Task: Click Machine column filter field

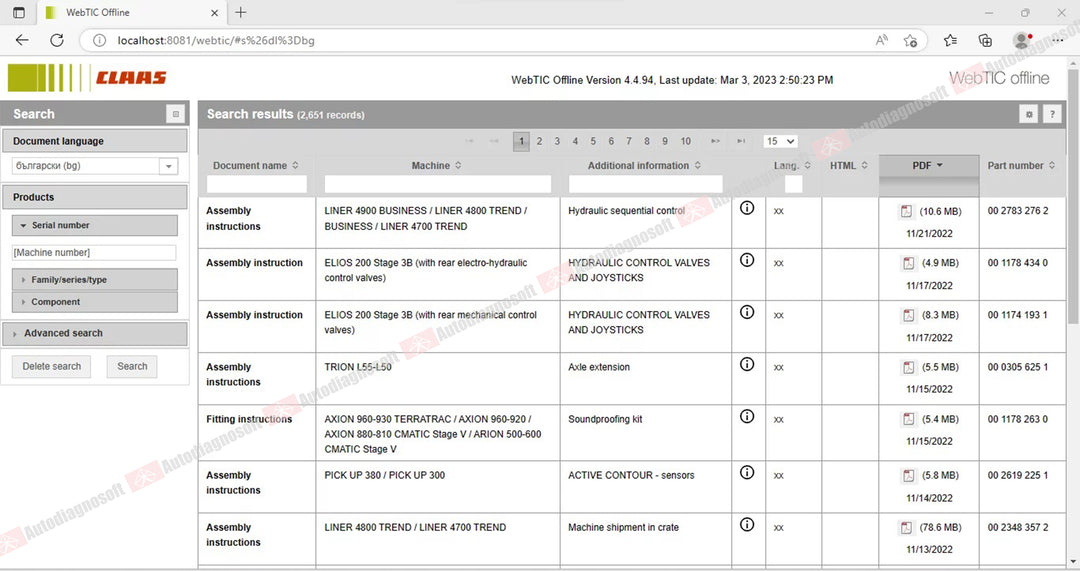Action: [438, 184]
